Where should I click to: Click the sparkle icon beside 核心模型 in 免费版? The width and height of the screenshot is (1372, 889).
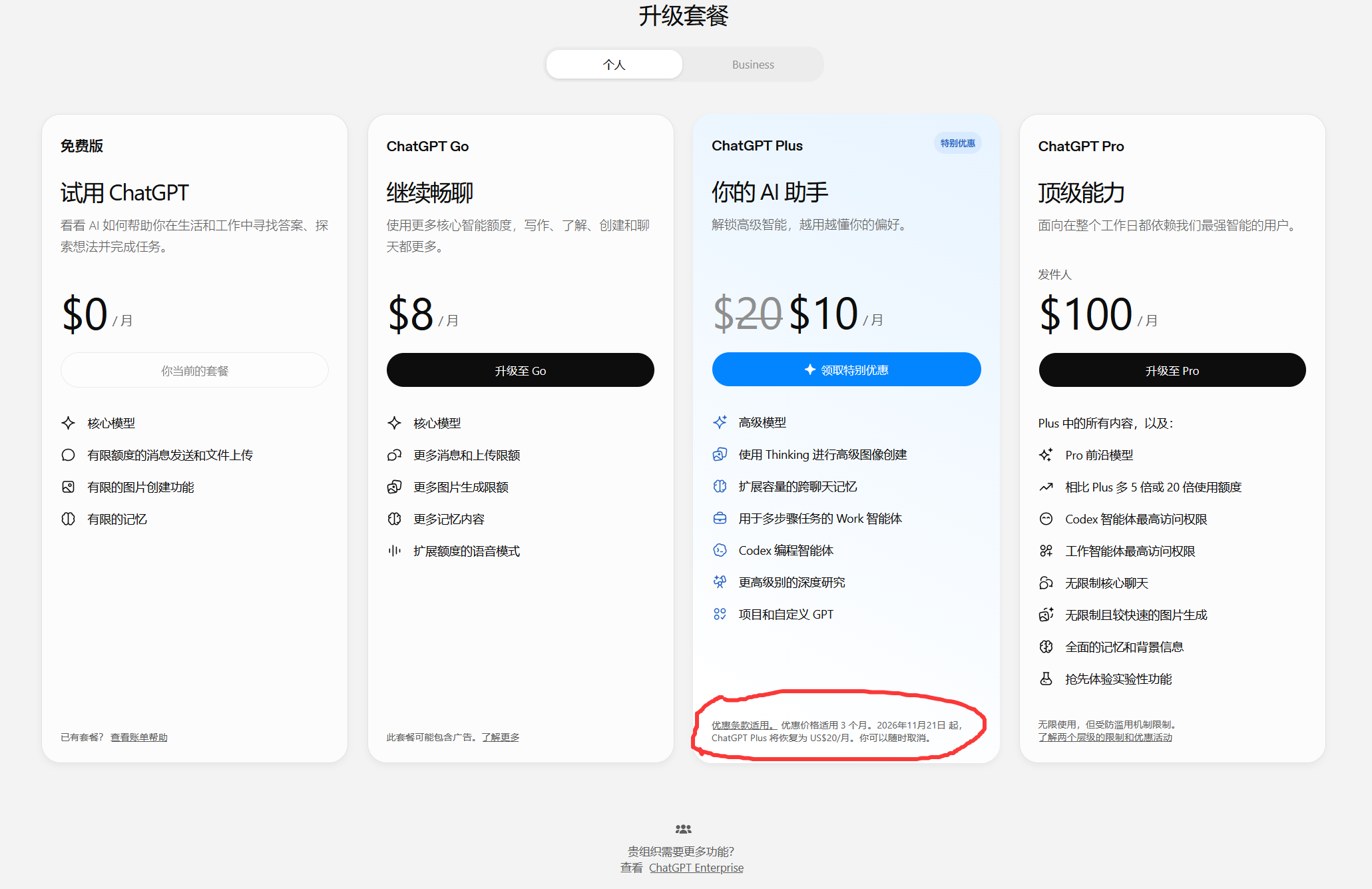click(x=68, y=423)
